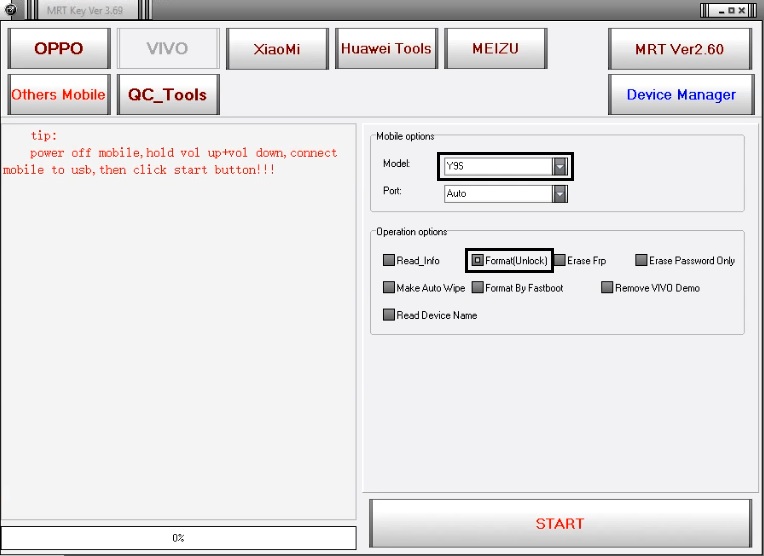
Task: Expand the Port dropdown arrow
Action: (560, 193)
